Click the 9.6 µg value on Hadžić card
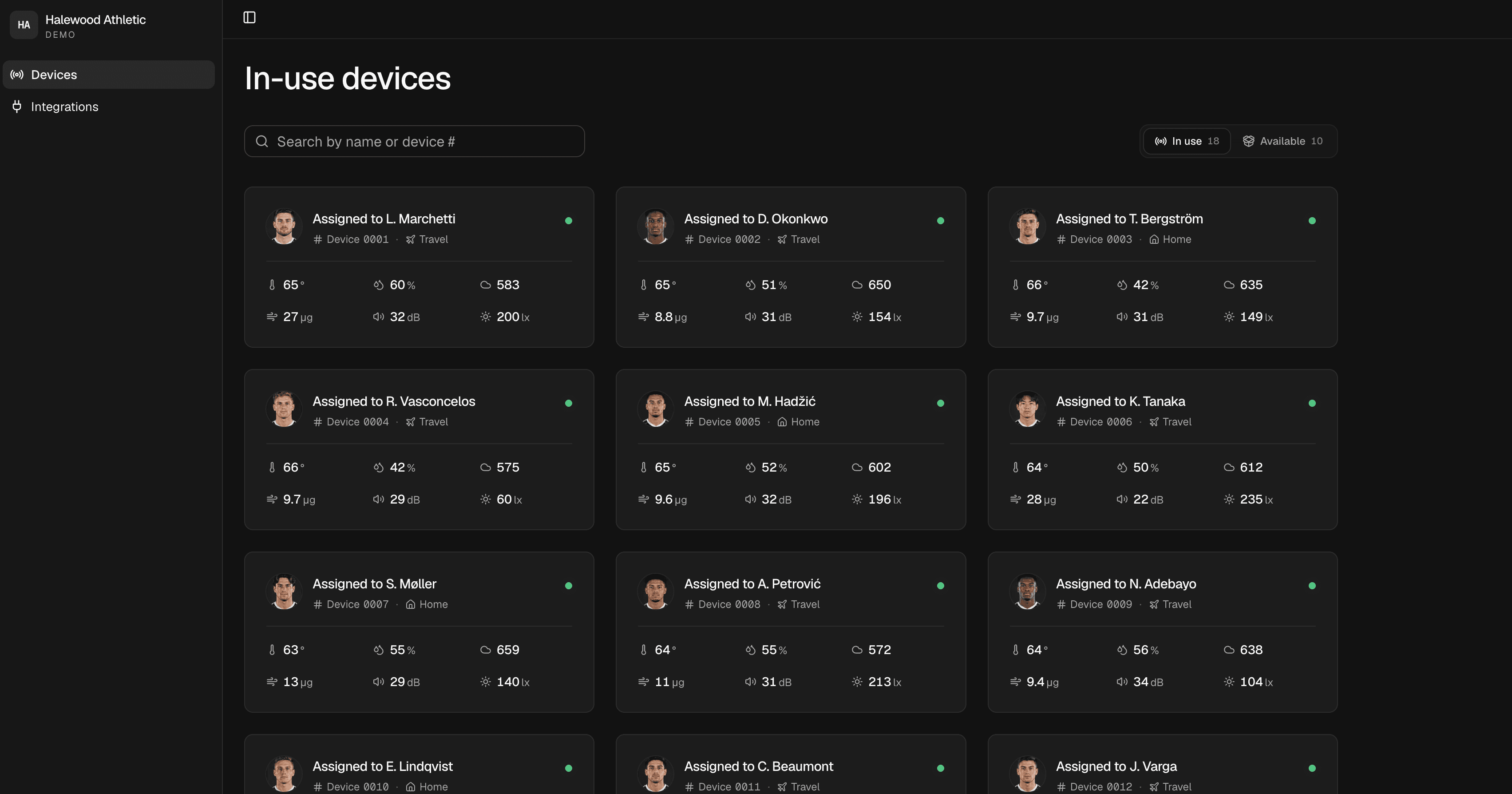 click(670, 500)
